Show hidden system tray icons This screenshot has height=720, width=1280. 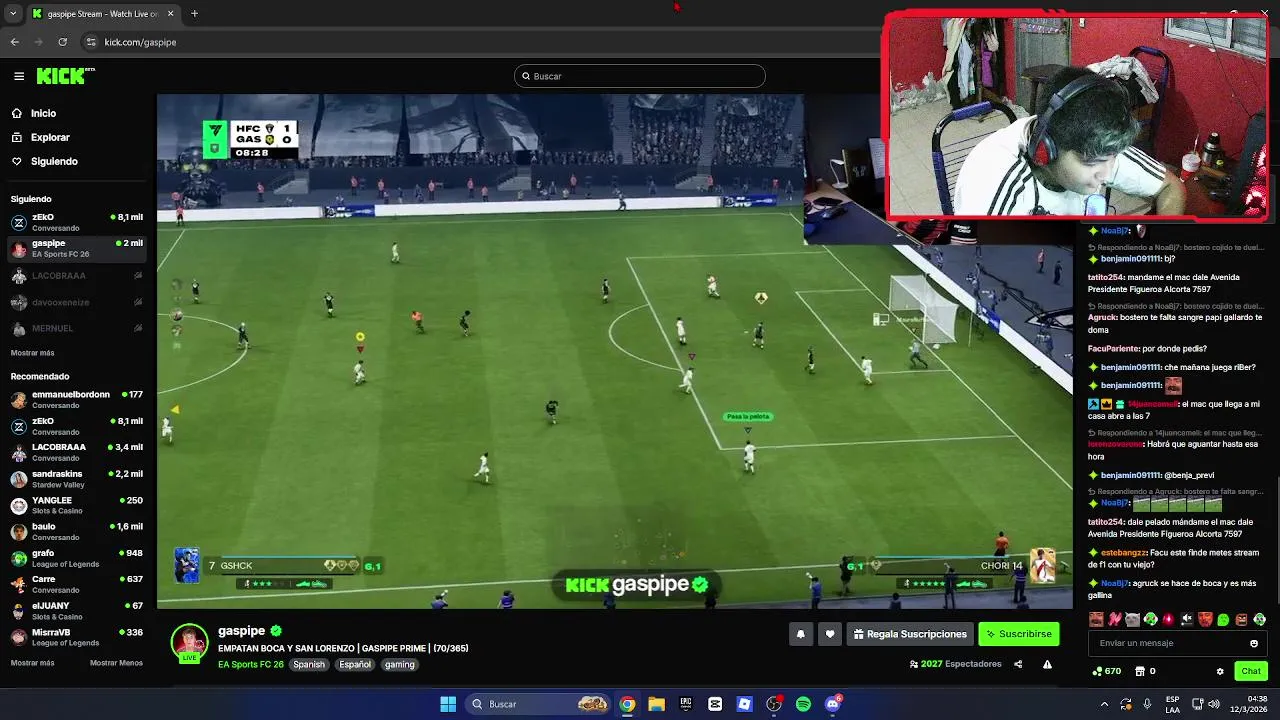pyautogui.click(x=1104, y=704)
